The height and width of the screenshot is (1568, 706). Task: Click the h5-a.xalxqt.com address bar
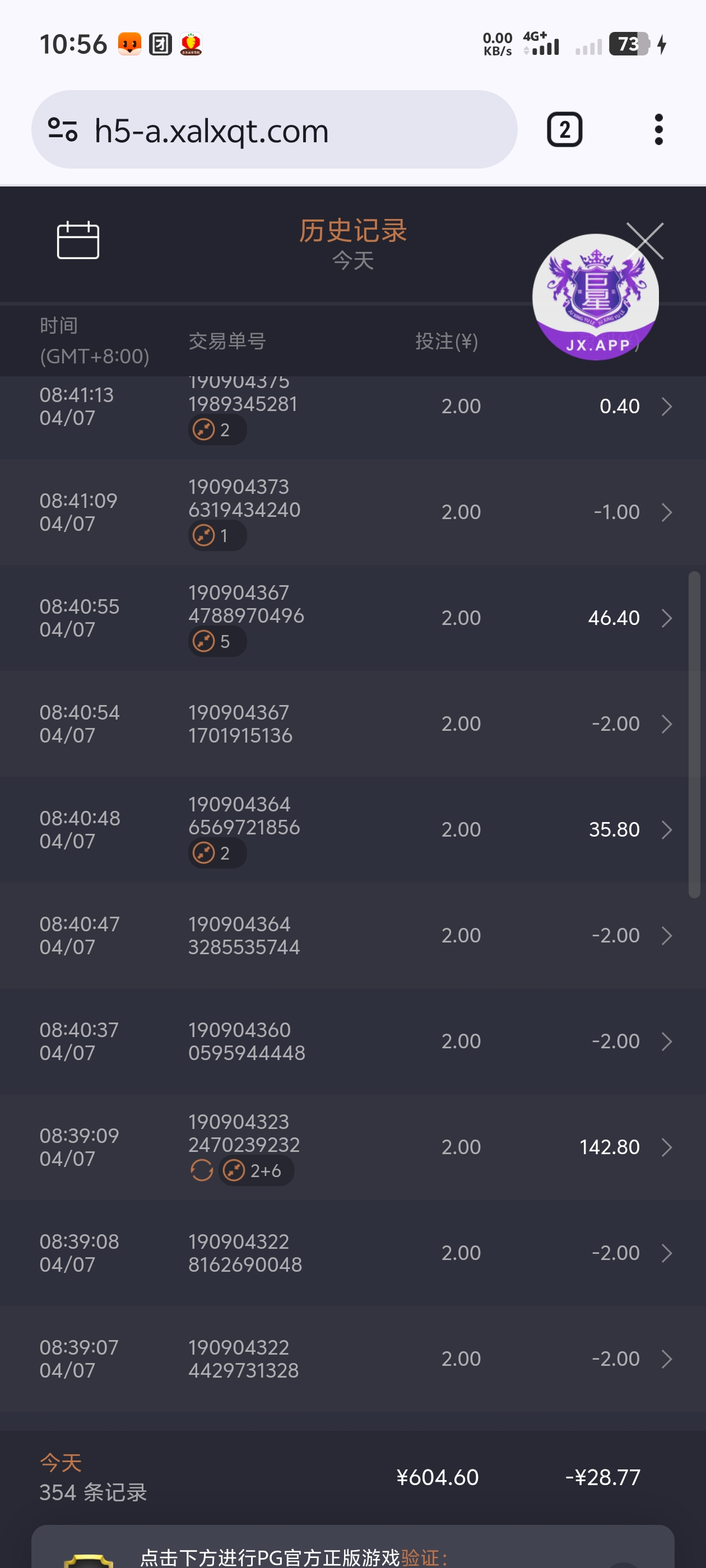tap(274, 130)
